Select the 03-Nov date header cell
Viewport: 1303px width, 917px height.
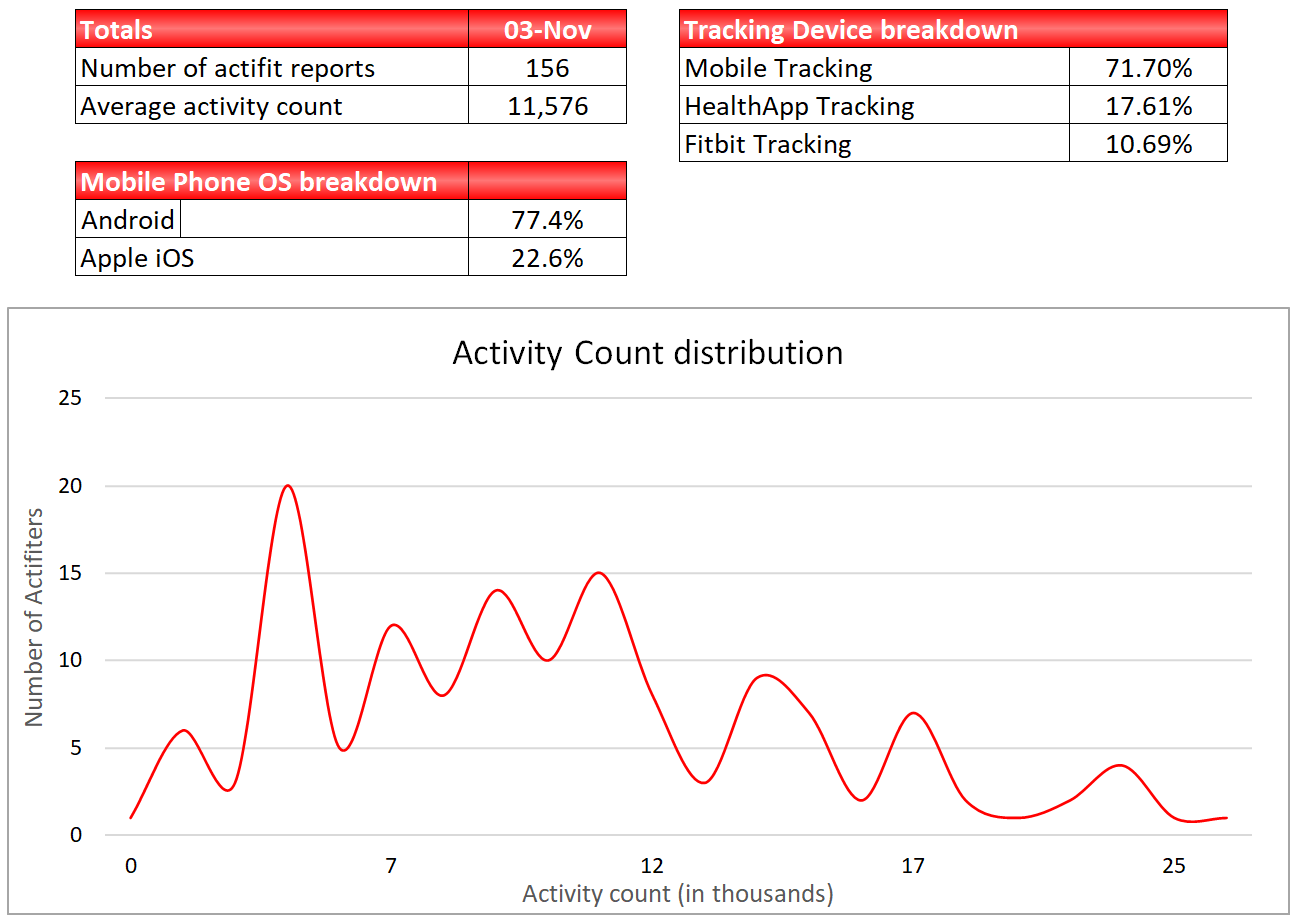(x=547, y=29)
